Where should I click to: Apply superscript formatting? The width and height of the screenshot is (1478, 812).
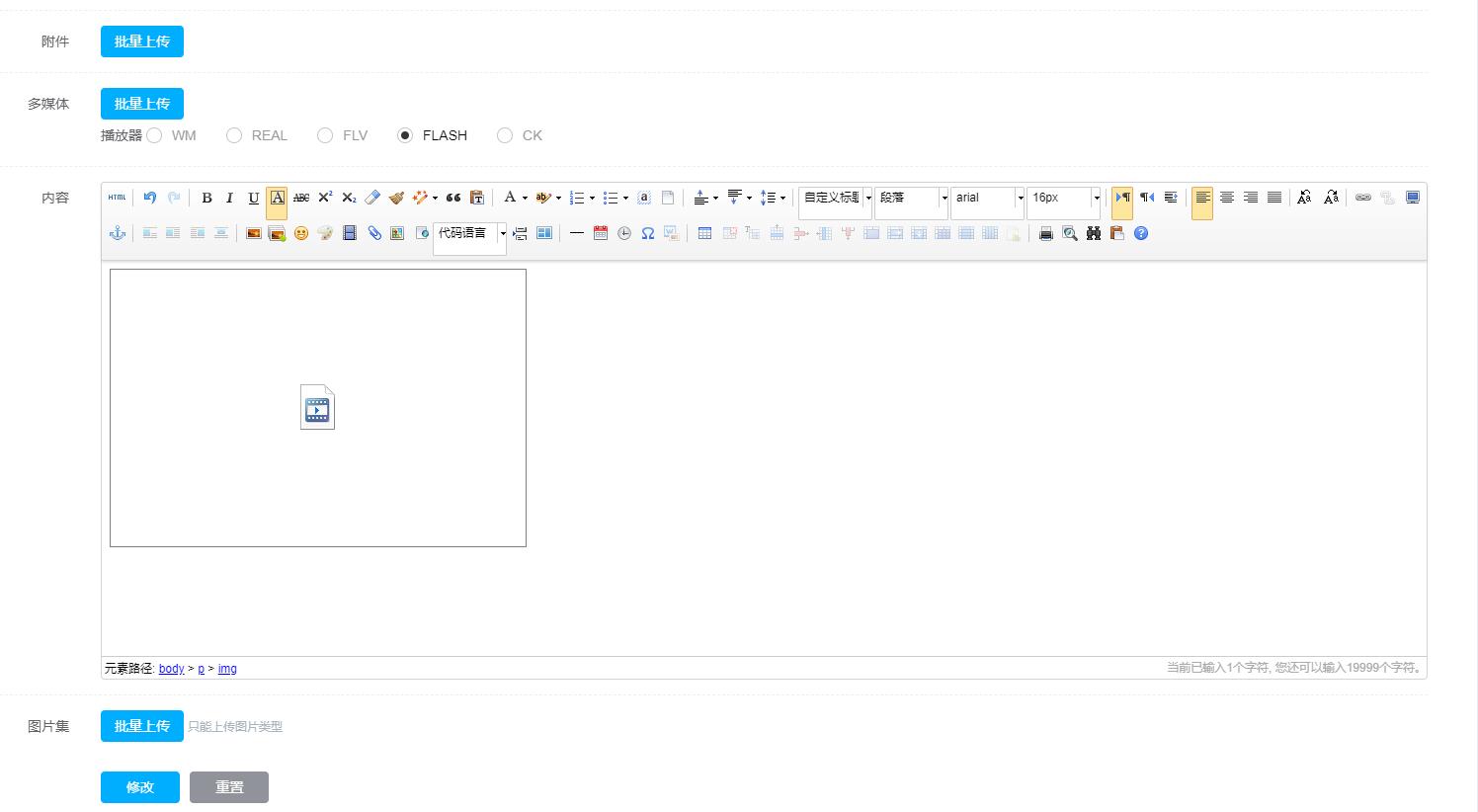(x=325, y=198)
